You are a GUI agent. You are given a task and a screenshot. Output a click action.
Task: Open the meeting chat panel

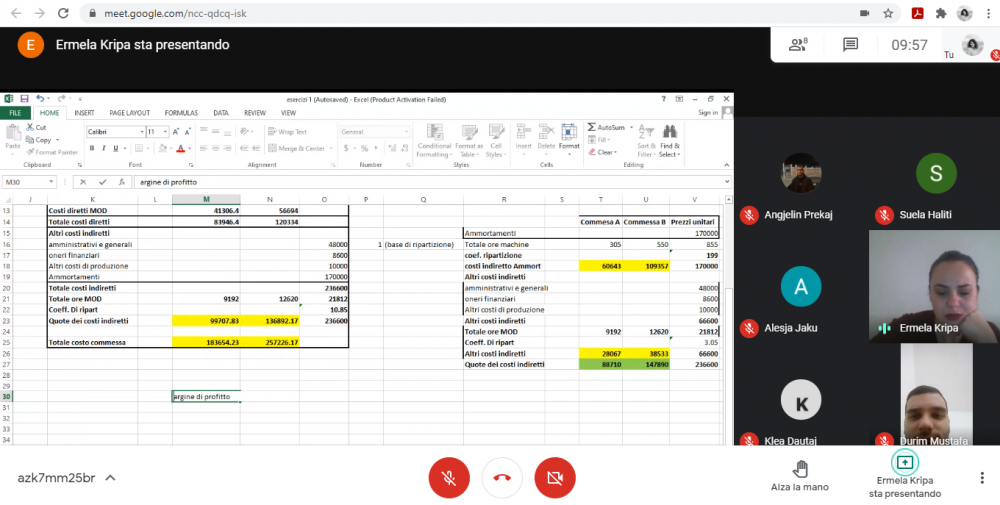(850, 45)
